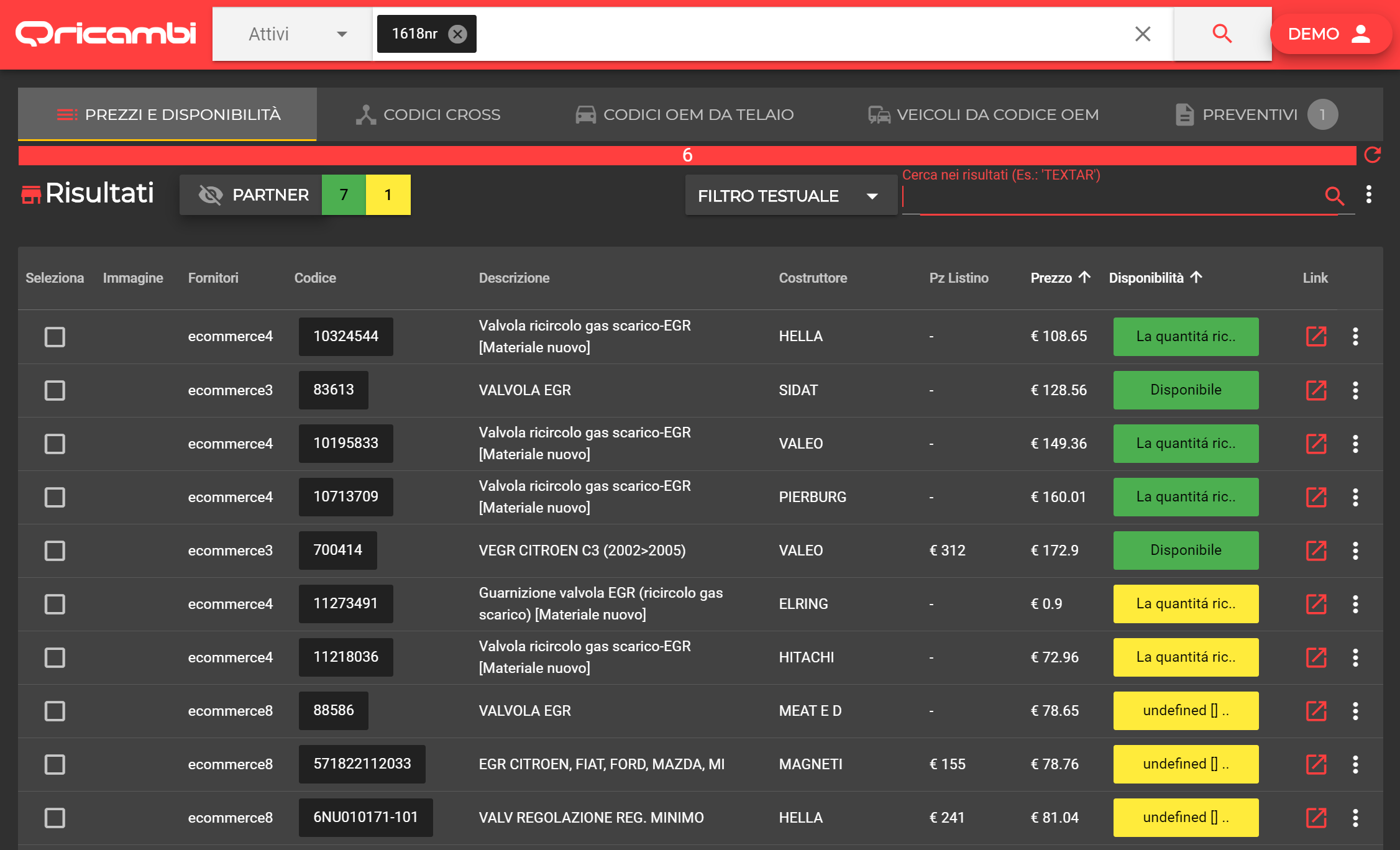Refresh results with reload icon

[x=1372, y=155]
